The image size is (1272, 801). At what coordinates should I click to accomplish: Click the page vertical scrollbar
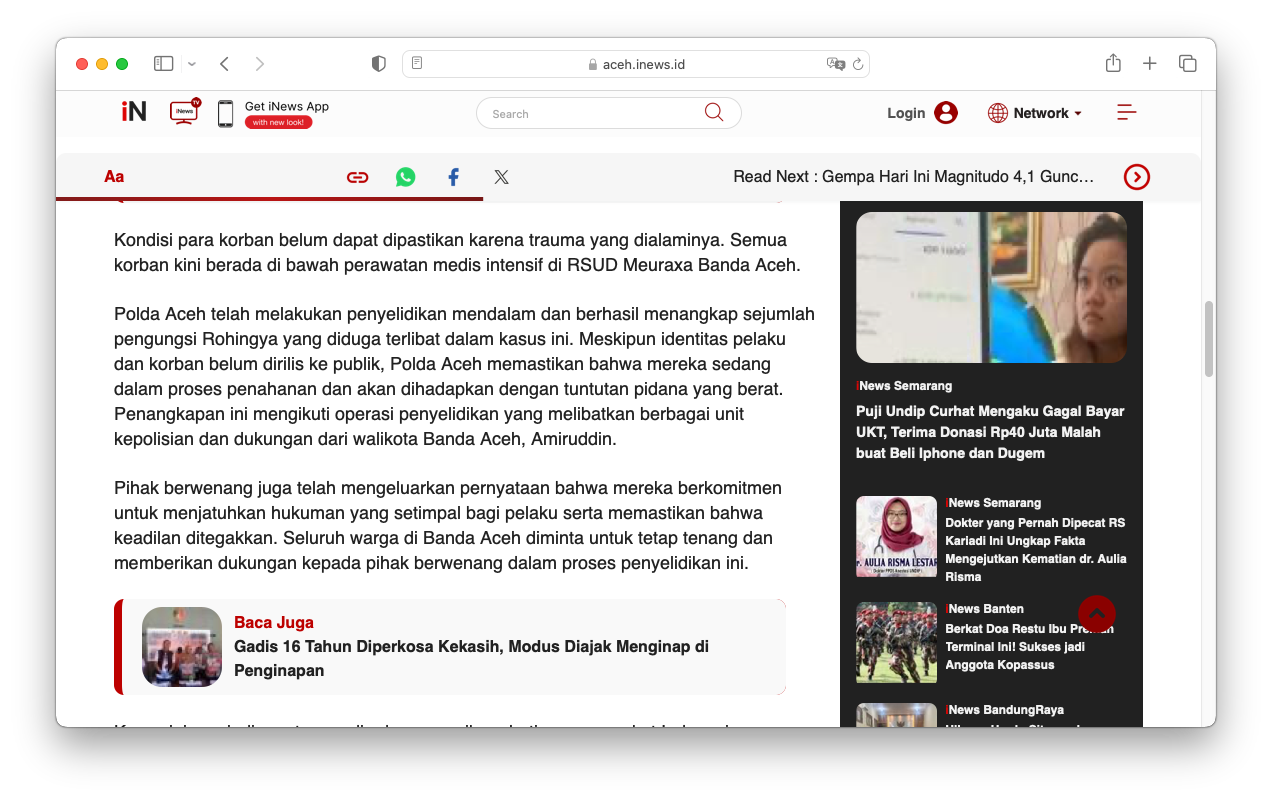coord(1209,338)
